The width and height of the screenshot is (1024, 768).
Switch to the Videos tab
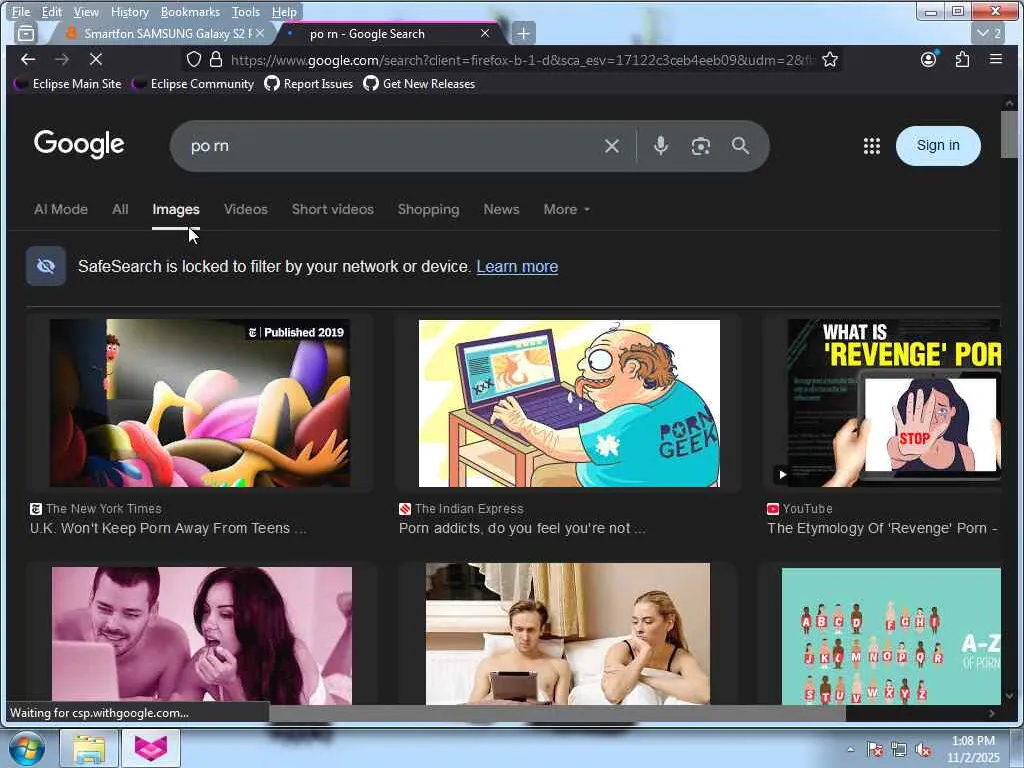246,210
